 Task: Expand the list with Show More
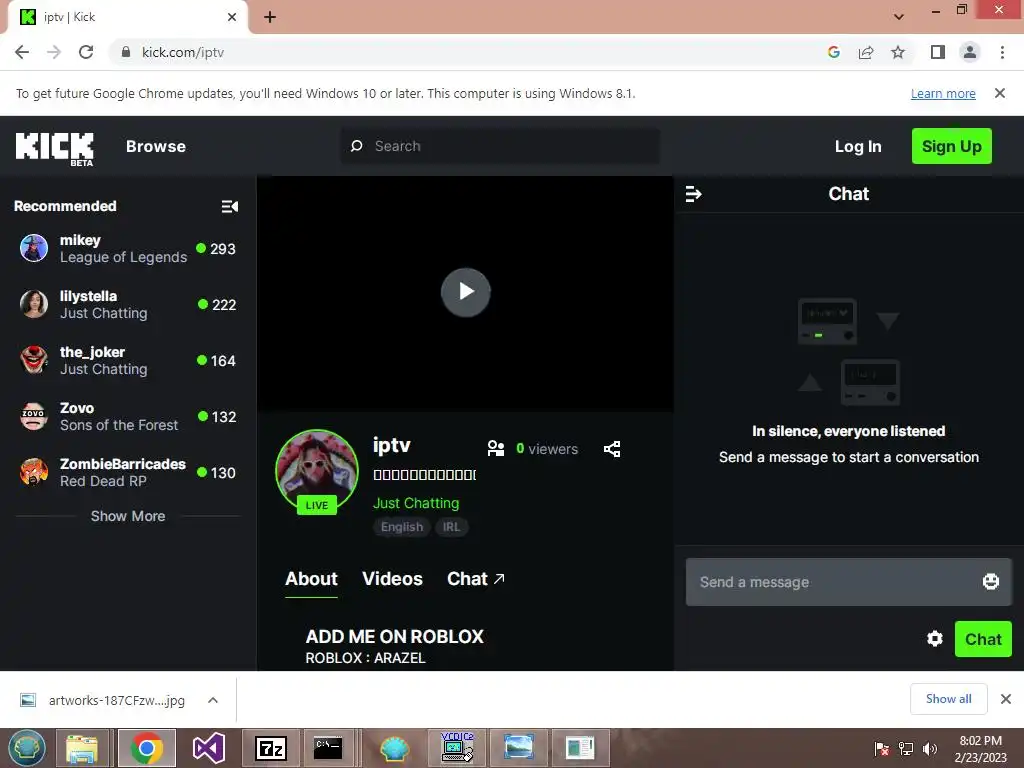coord(128,516)
